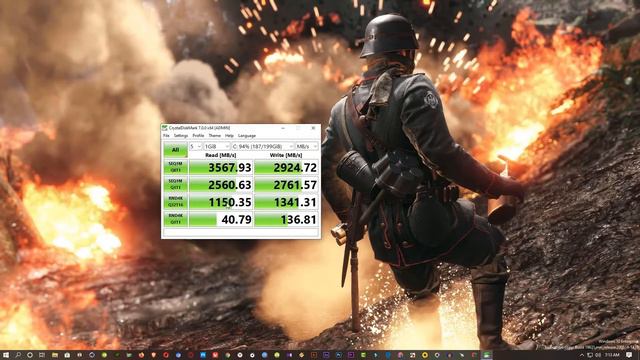Open the Settings menu

(x=180, y=136)
